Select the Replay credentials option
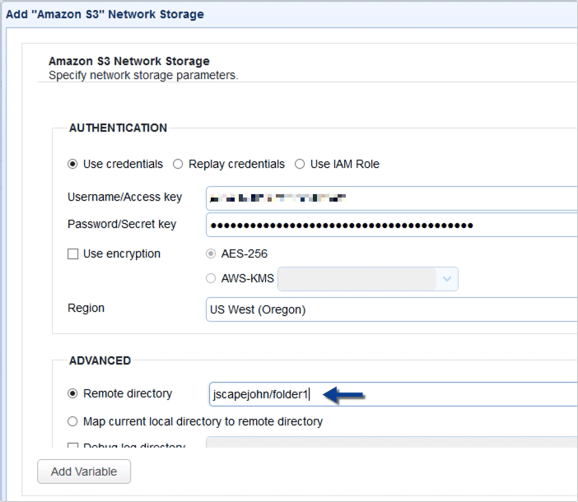The image size is (578, 502). click(x=178, y=164)
